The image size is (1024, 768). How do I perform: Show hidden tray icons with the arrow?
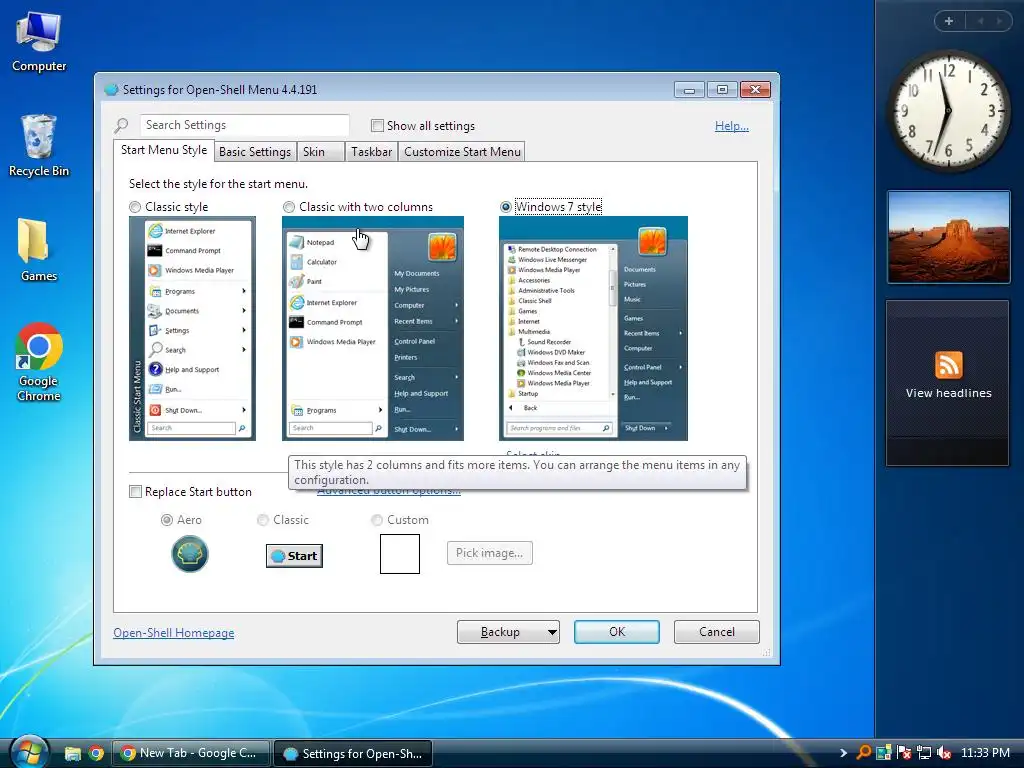tap(843, 753)
